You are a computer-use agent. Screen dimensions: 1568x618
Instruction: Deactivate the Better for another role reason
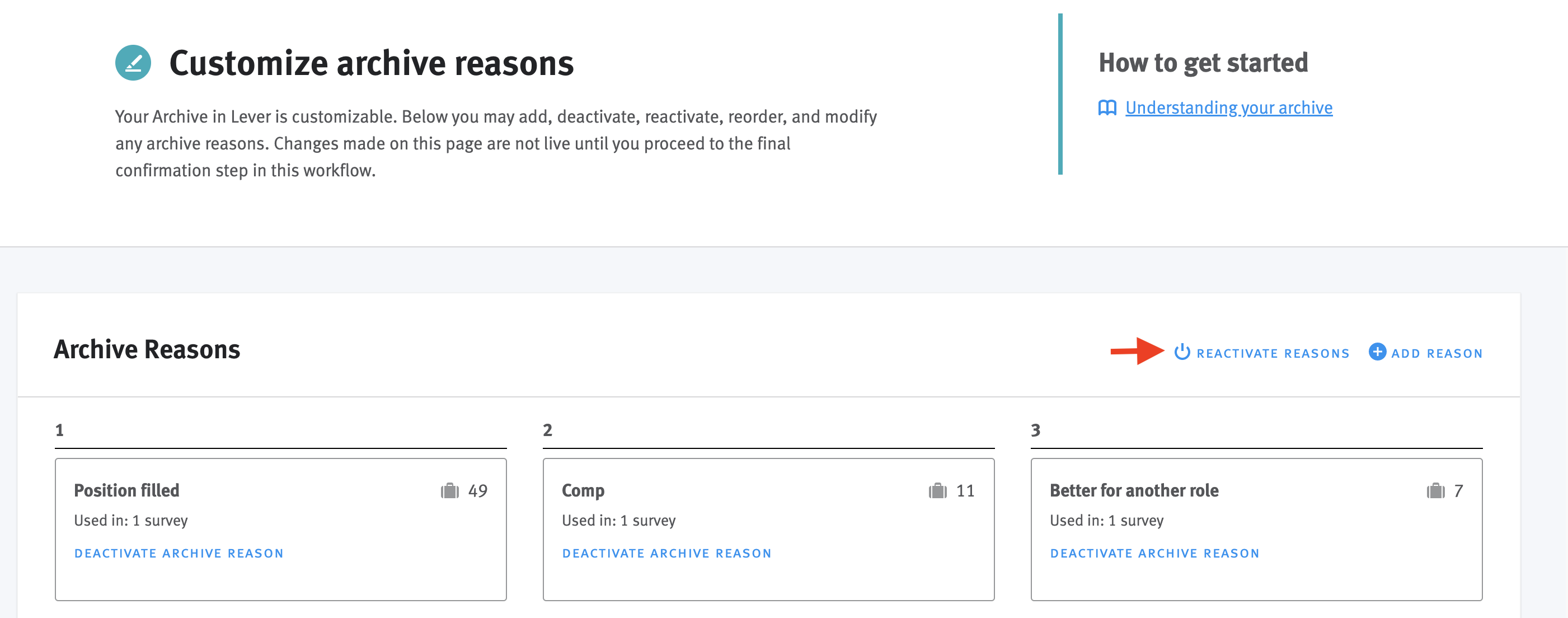(x=1154, y=553)
